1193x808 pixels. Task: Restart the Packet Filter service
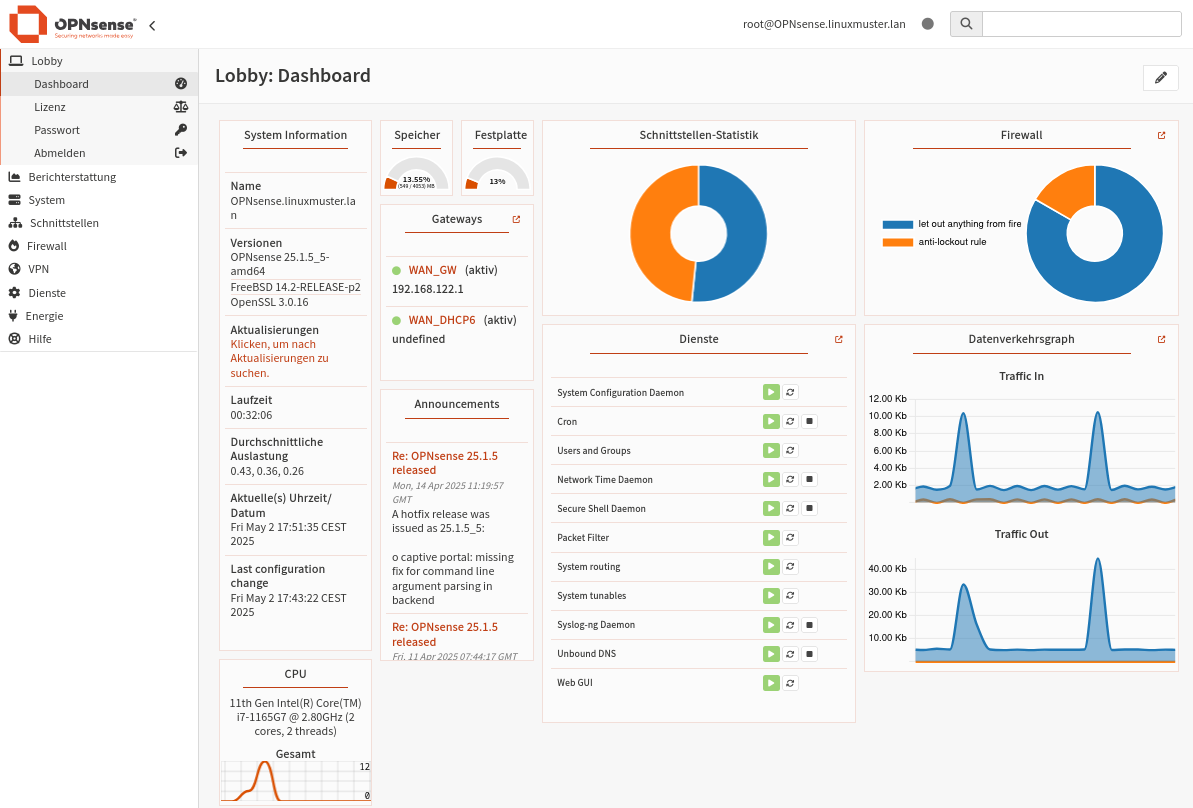pos(791,537)
